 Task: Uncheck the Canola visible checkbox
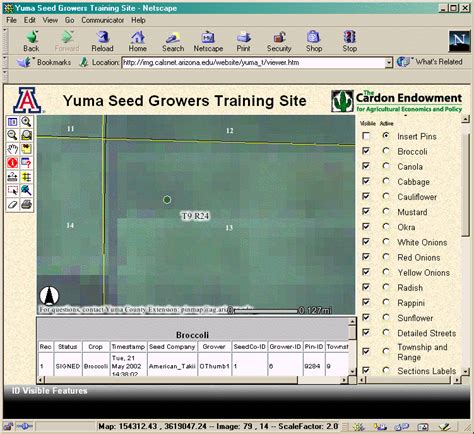(x=366, y=166)
